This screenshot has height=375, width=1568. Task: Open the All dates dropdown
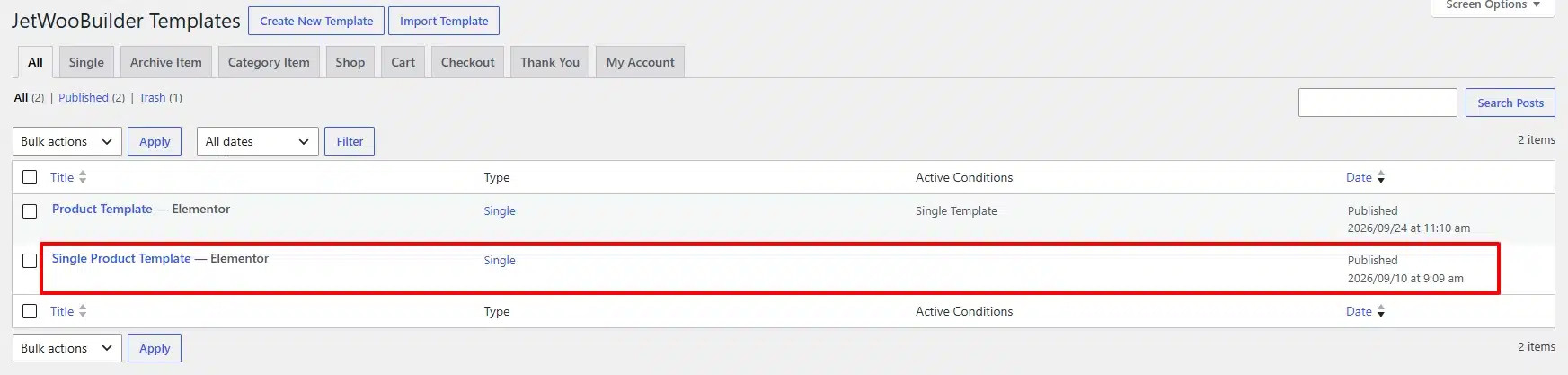(258, 141)
